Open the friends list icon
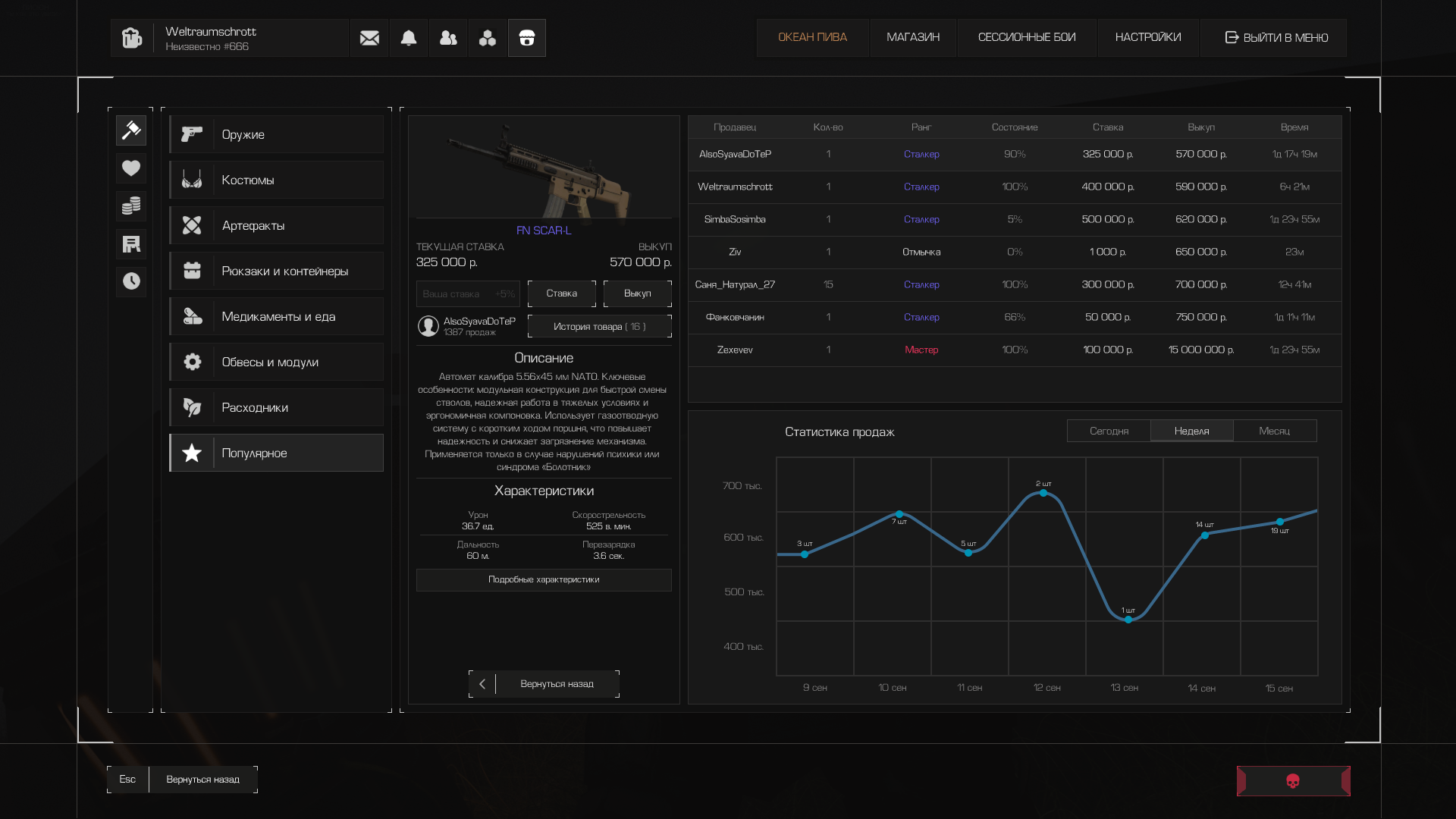 448,38
